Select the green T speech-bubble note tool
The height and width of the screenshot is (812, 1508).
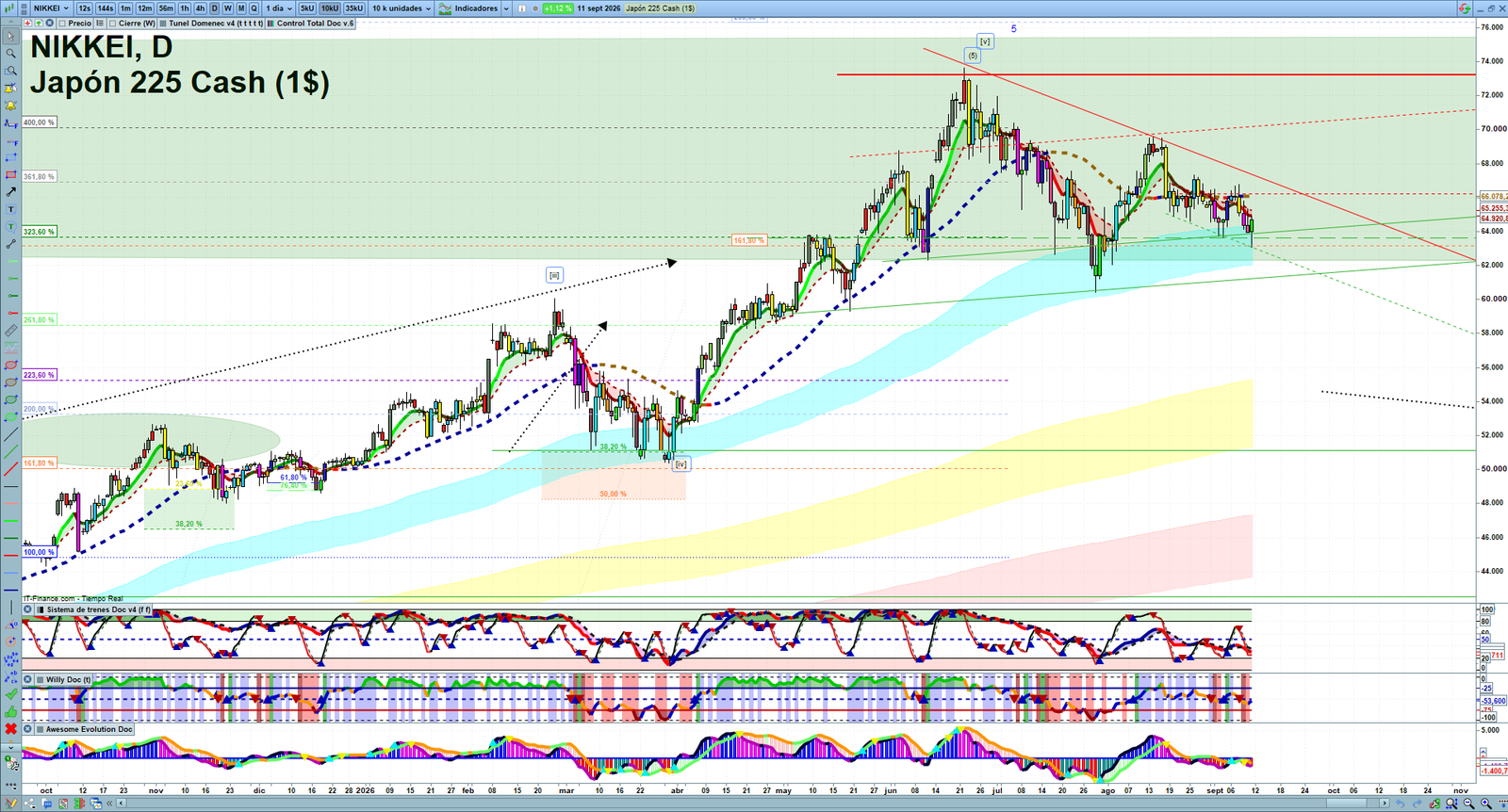(10, 226)
